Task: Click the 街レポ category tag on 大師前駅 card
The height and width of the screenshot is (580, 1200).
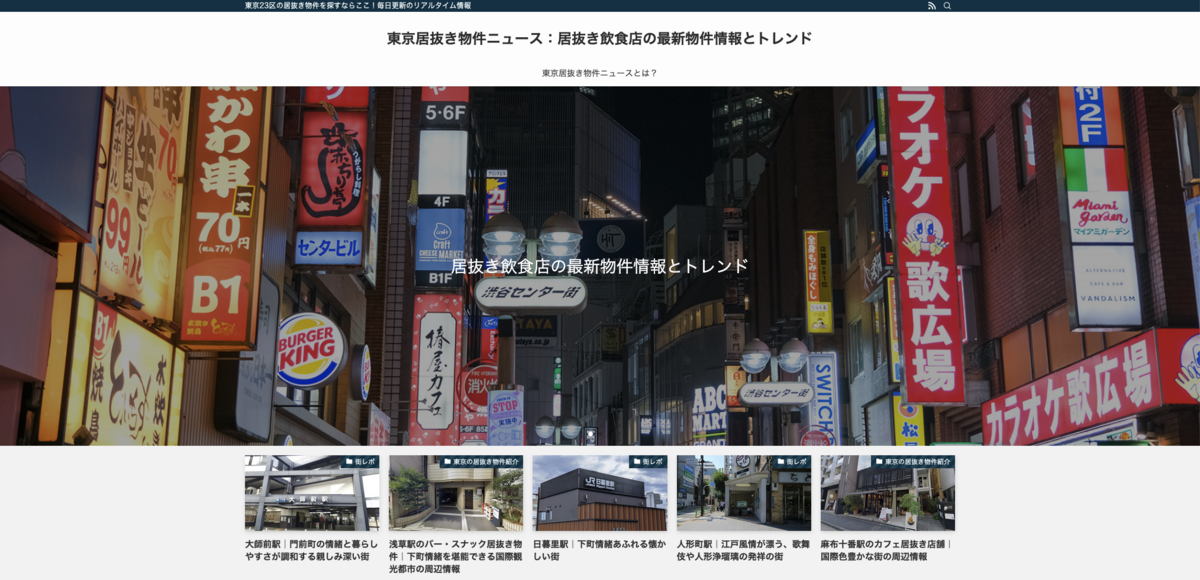Action: [360, 462]
